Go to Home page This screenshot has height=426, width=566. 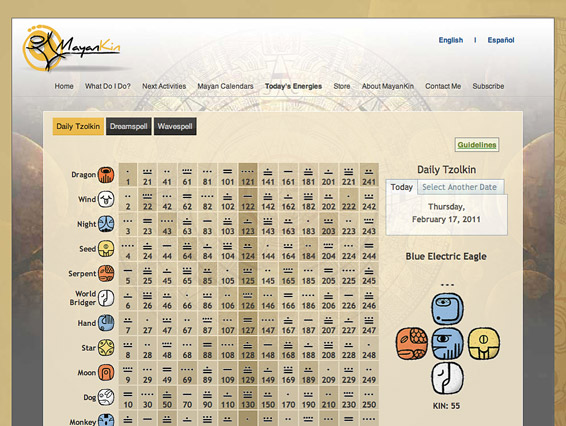(64, 86)
